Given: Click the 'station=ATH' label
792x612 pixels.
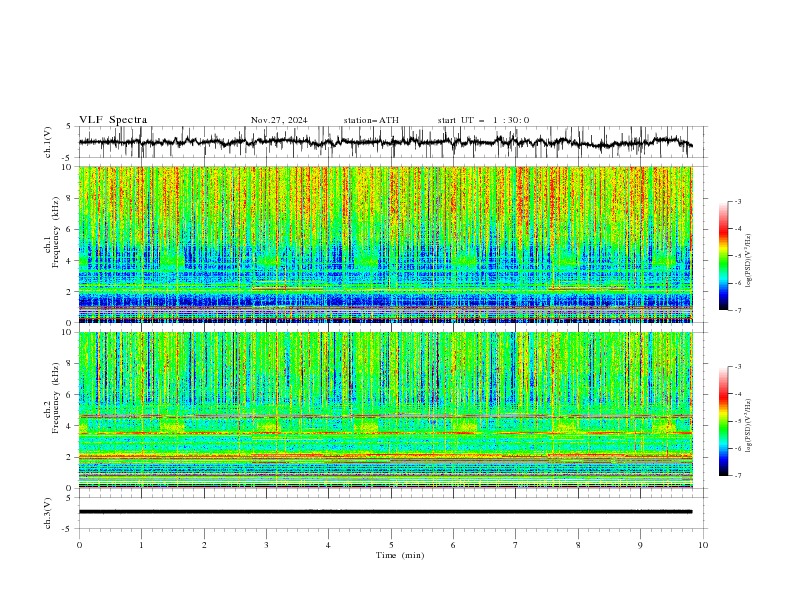Looking at the screenshot, I should 371,120.
